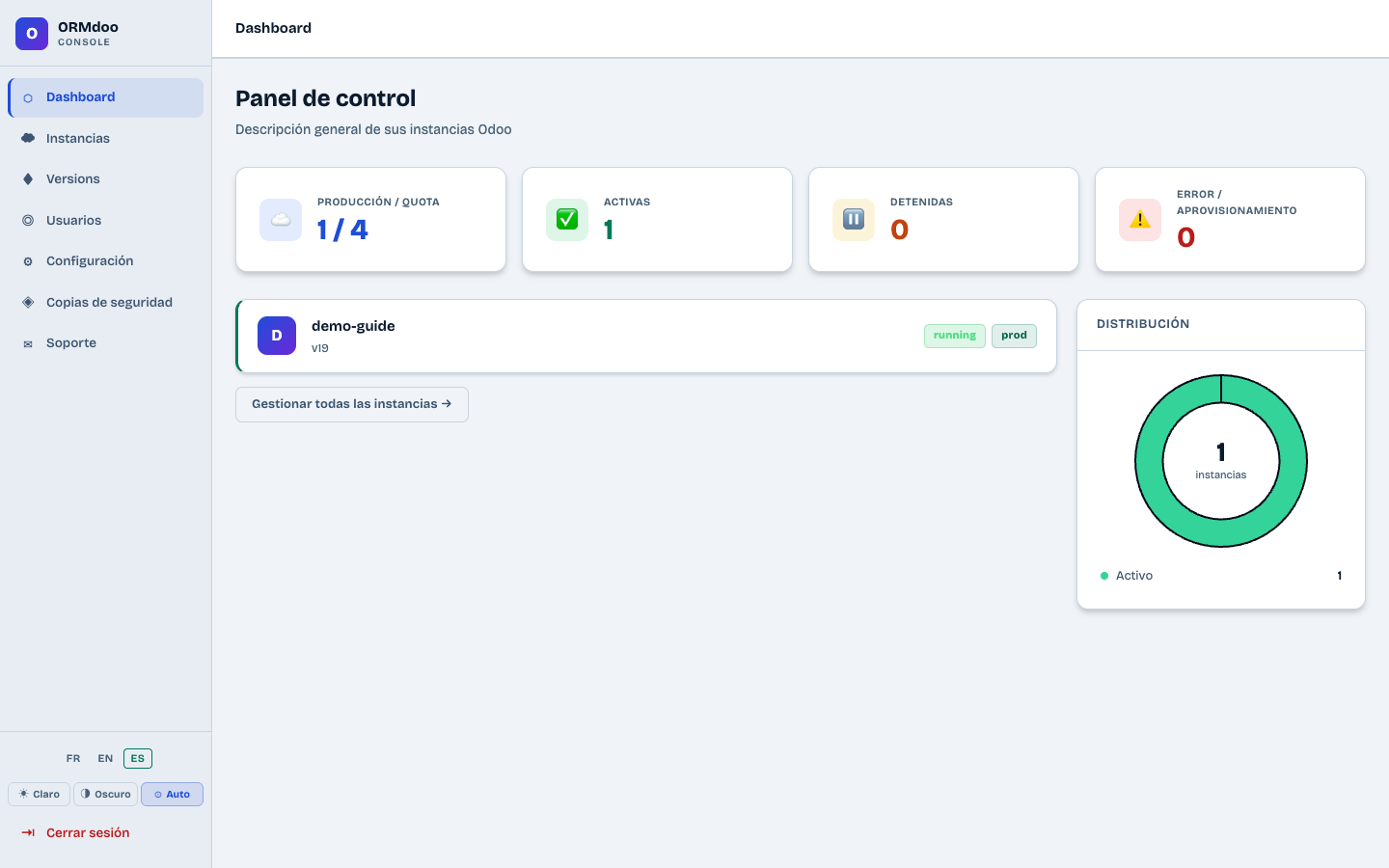The width and height of the screenshot is (1389, 868).
Task: Click the Panel de control heading
Action: click(326, 98)
